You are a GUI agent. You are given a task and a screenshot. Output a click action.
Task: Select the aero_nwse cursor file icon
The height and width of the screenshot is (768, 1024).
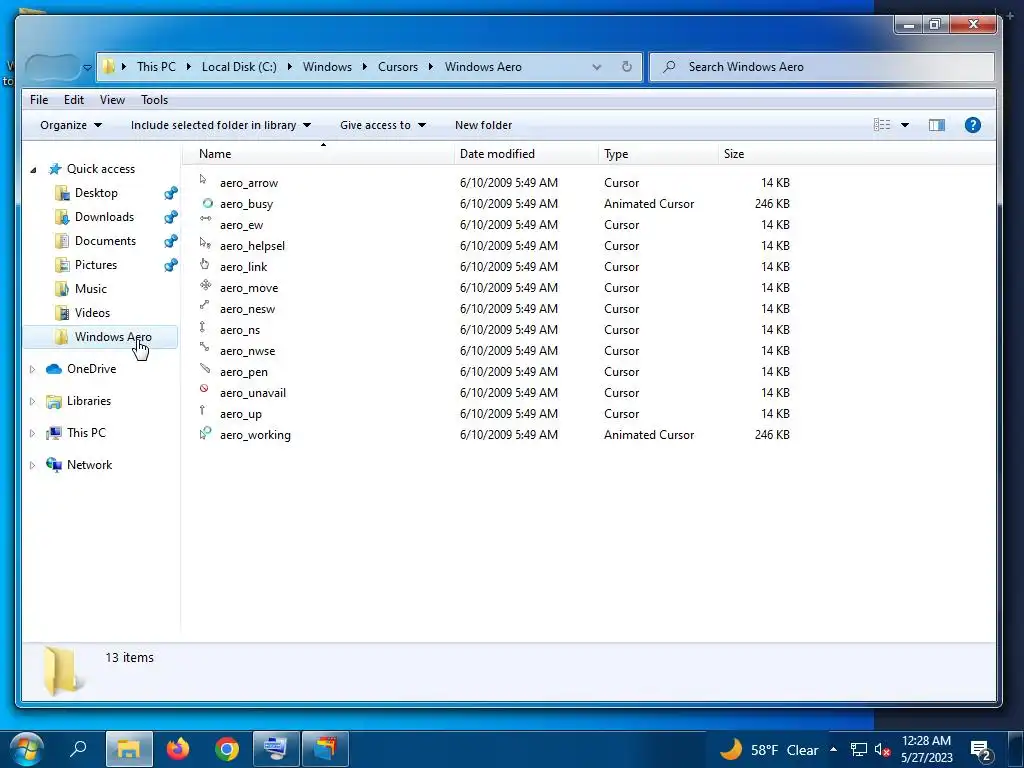coord(204,347)
